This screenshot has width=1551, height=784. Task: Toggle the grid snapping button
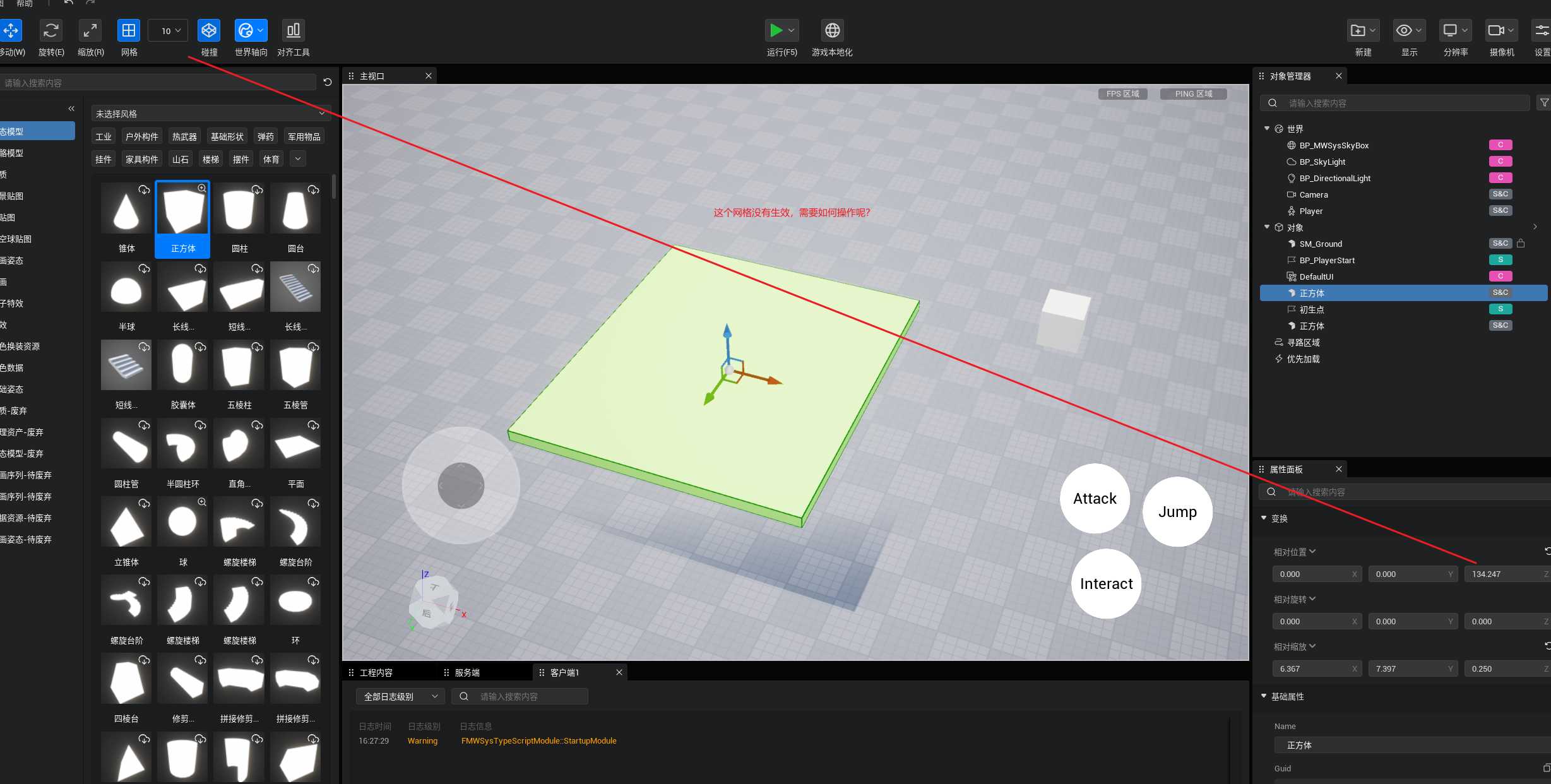[x=129, y=30]
